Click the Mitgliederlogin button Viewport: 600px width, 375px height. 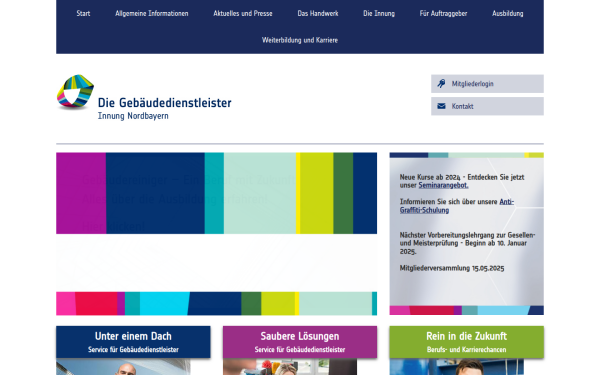pyautogui.click(x=487, y=83)
